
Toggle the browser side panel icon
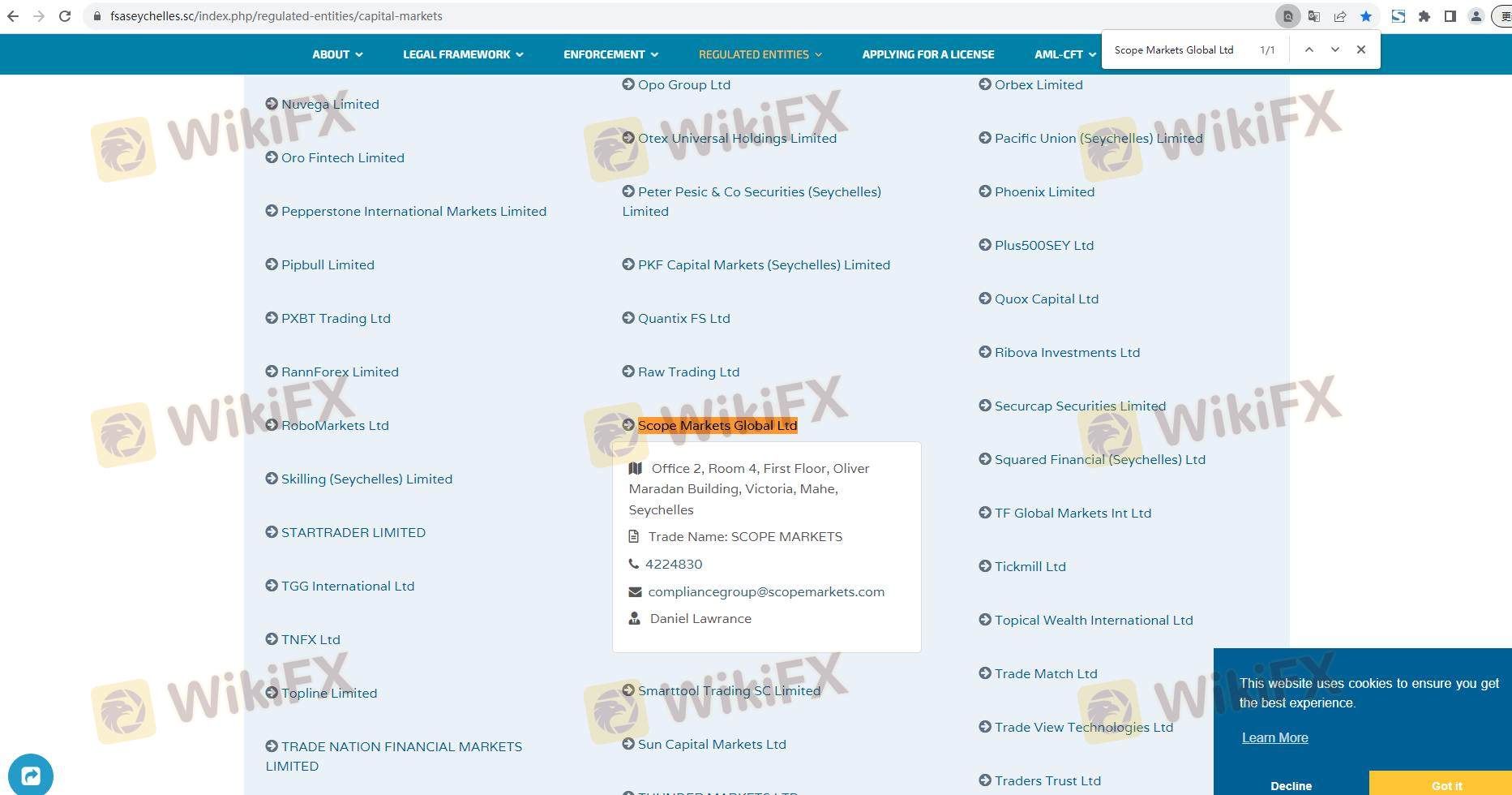(1450, 16)
